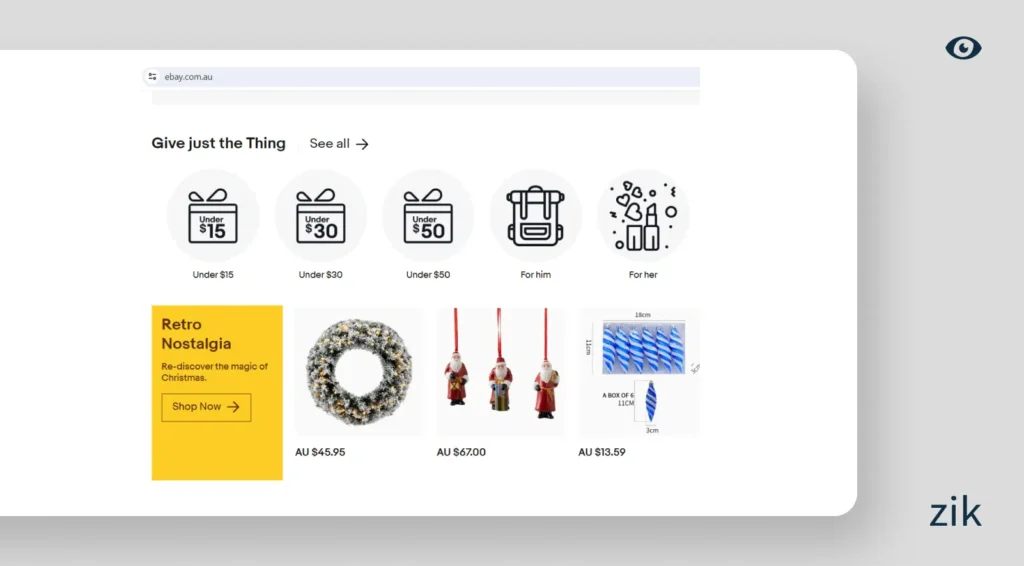Image resolution: width=1024 pixels, height=566 pixels.
Task: Click the AU $45.95 price
Action: click(x=320, y=452)
